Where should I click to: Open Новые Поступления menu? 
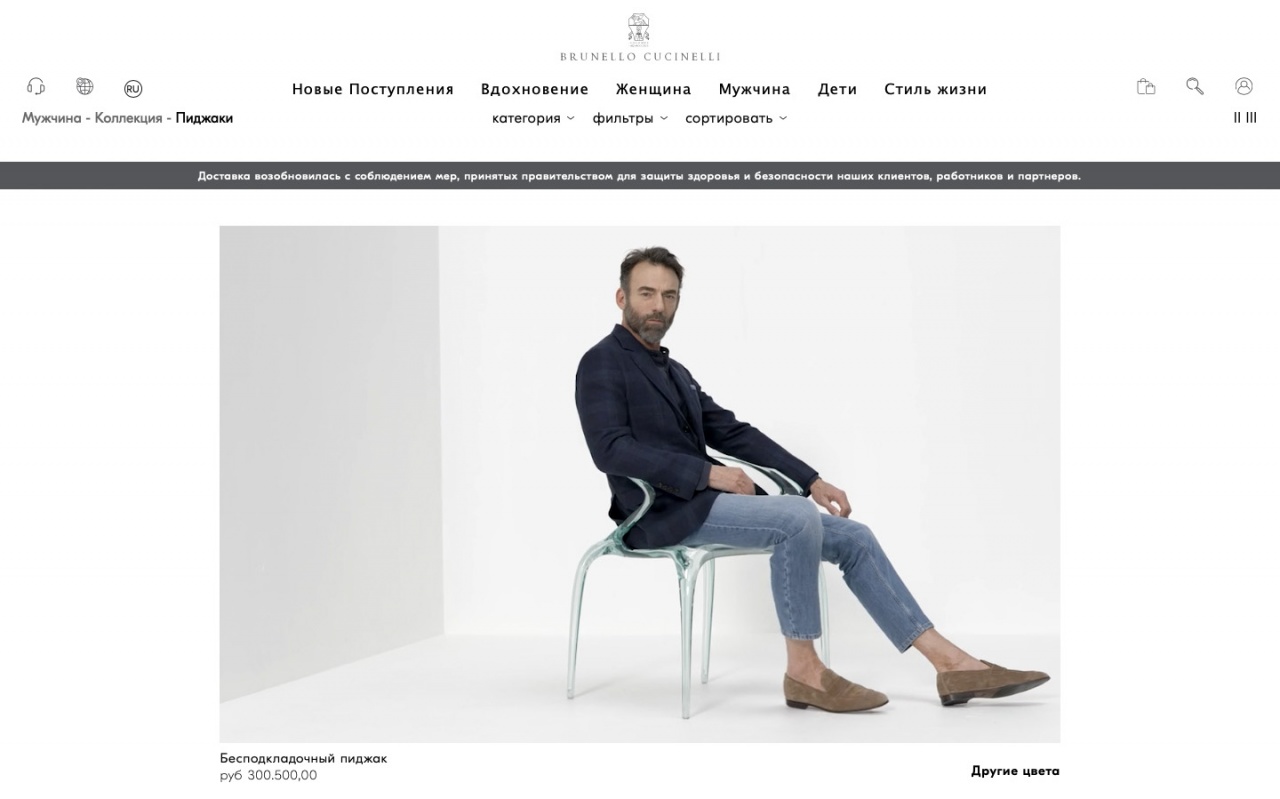(373, 89)
